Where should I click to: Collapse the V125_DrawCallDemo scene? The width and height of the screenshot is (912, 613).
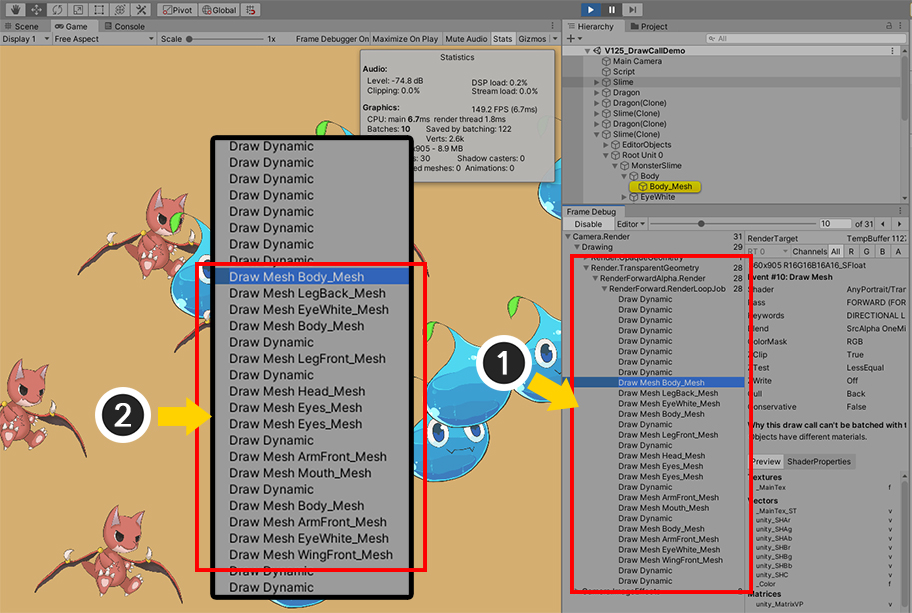pos(587,51)
